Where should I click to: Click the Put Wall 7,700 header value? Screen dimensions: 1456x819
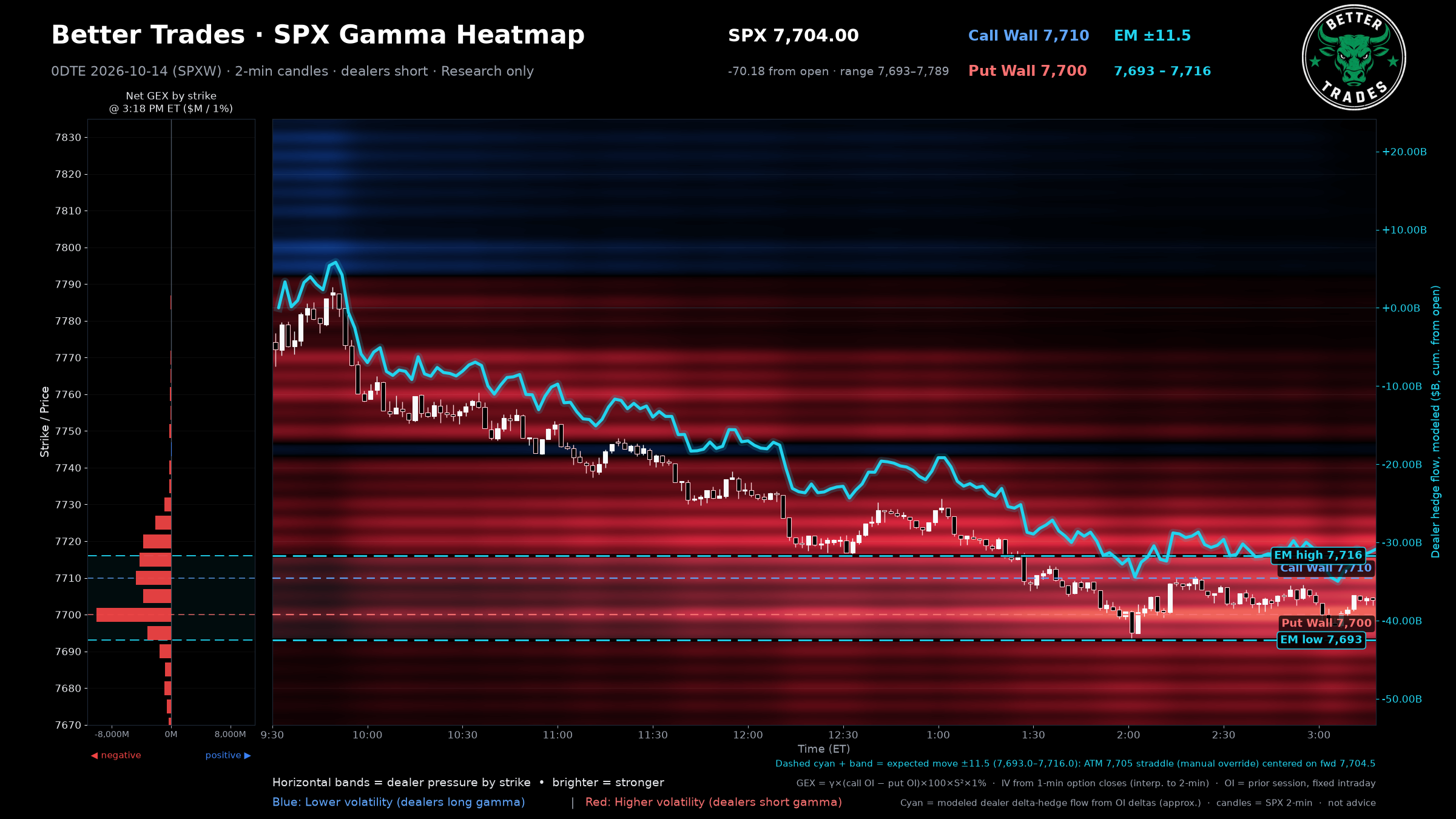1027,71
